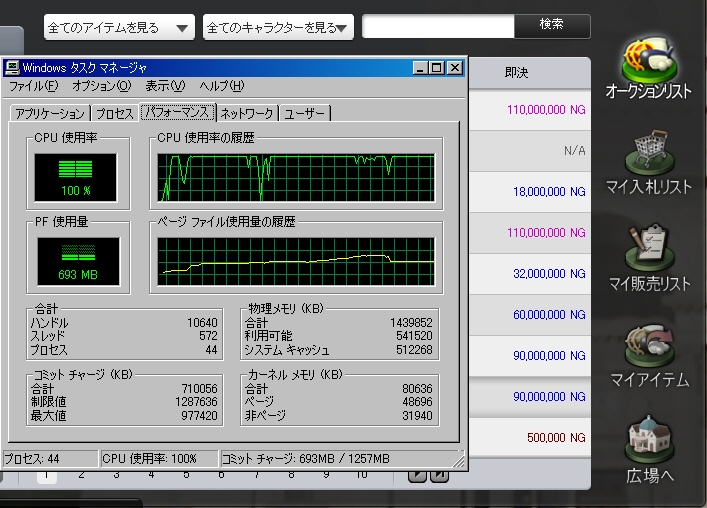The image size is (707, 508).
Task: Click the CPU 使用率の履歴 graph
Action: click(296, 178)
